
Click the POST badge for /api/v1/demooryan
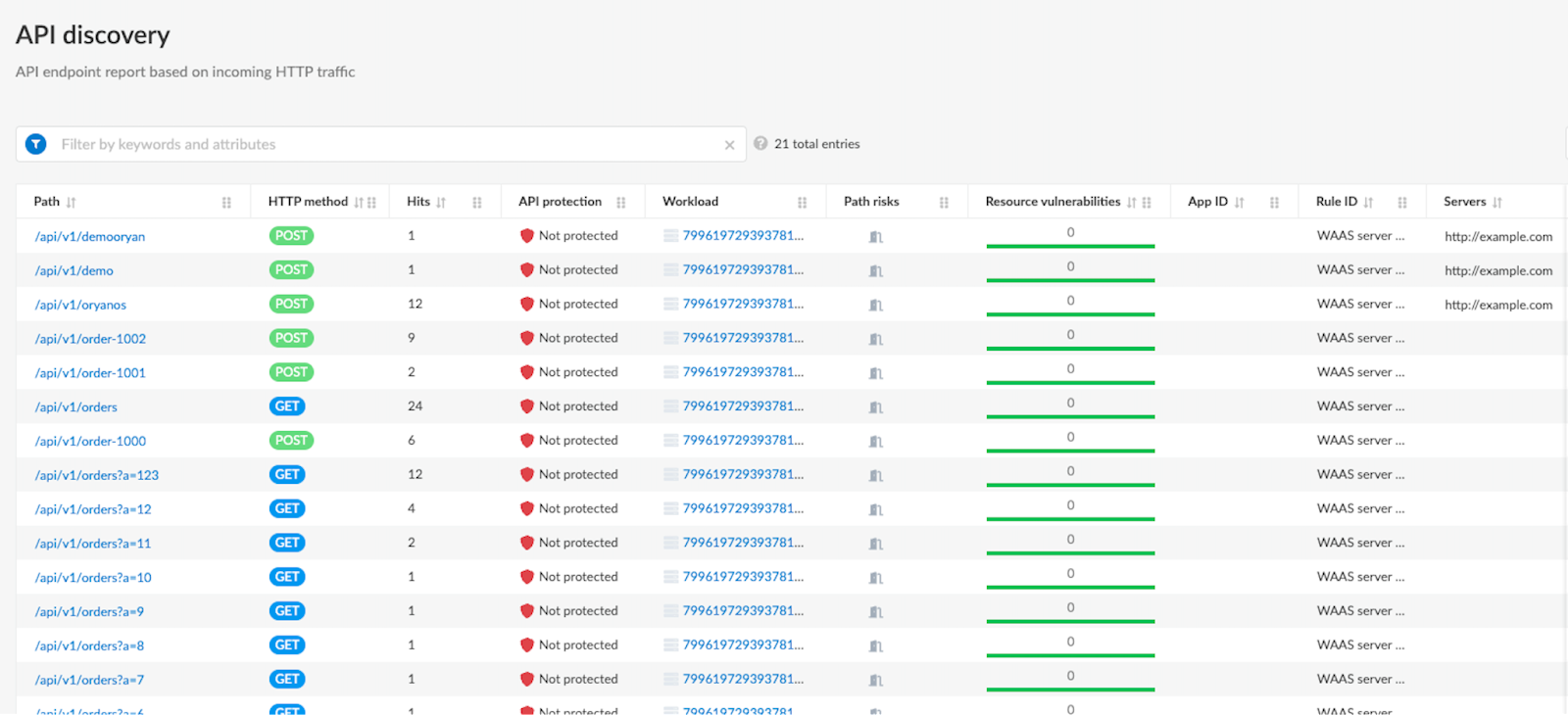tap(291, 235)
